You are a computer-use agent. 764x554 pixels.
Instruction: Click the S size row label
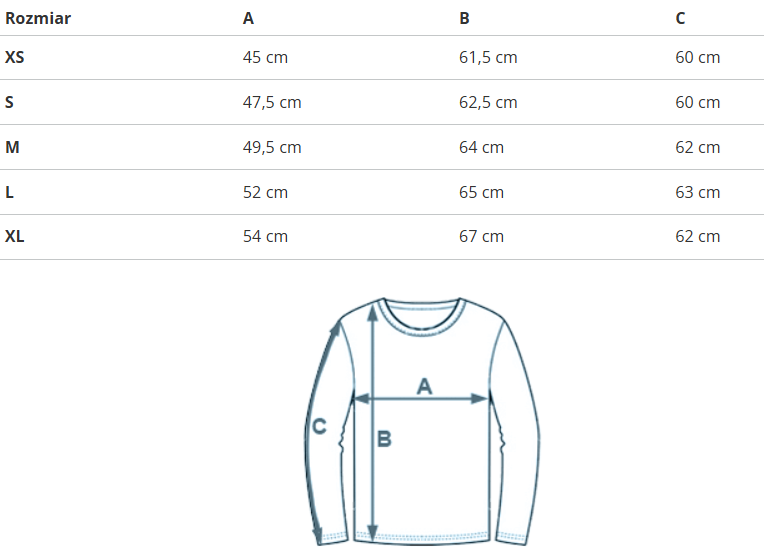pyautogui.click(x=10, y=102)
